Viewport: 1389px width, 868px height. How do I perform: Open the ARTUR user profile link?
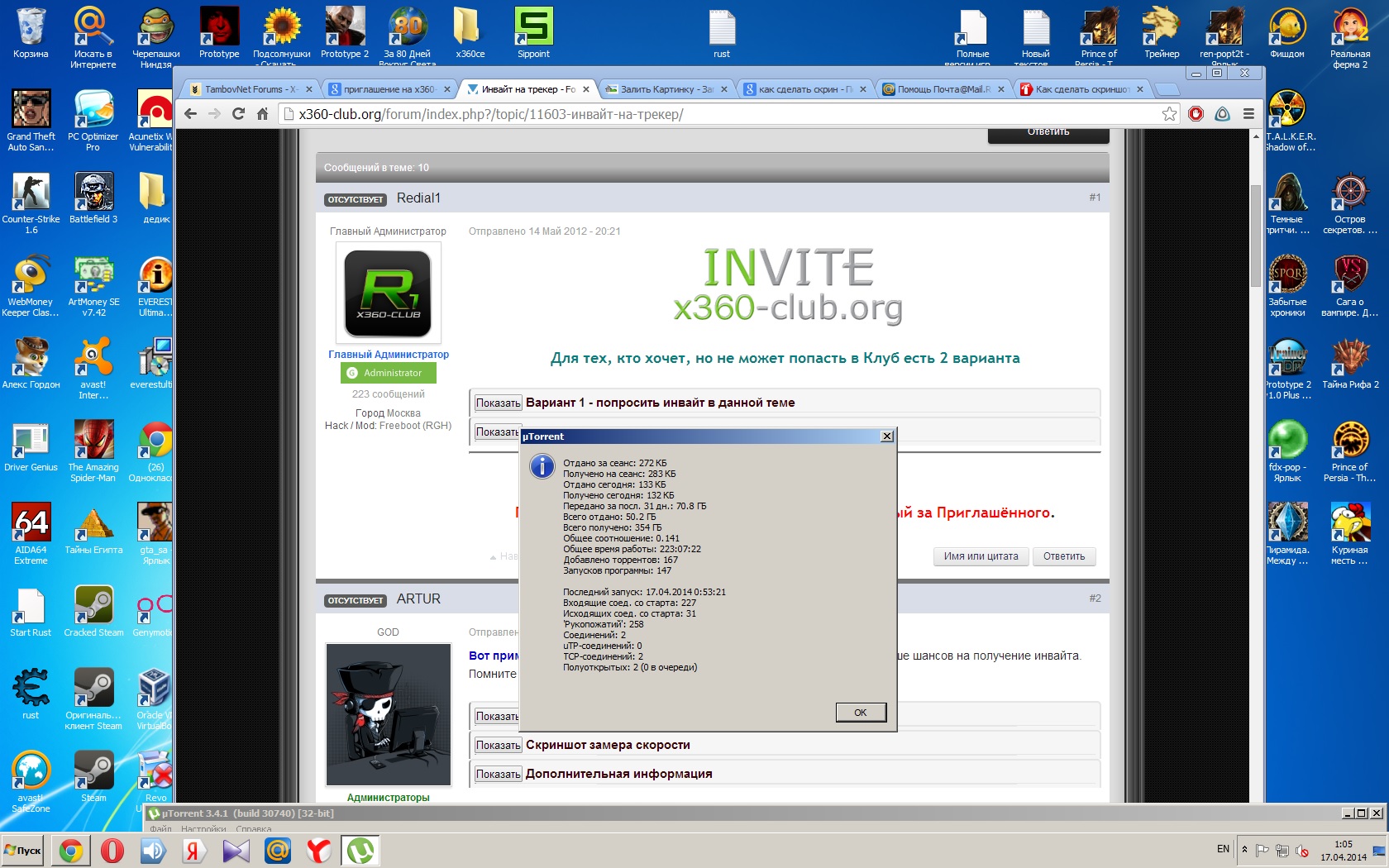[x=418, y=599]
